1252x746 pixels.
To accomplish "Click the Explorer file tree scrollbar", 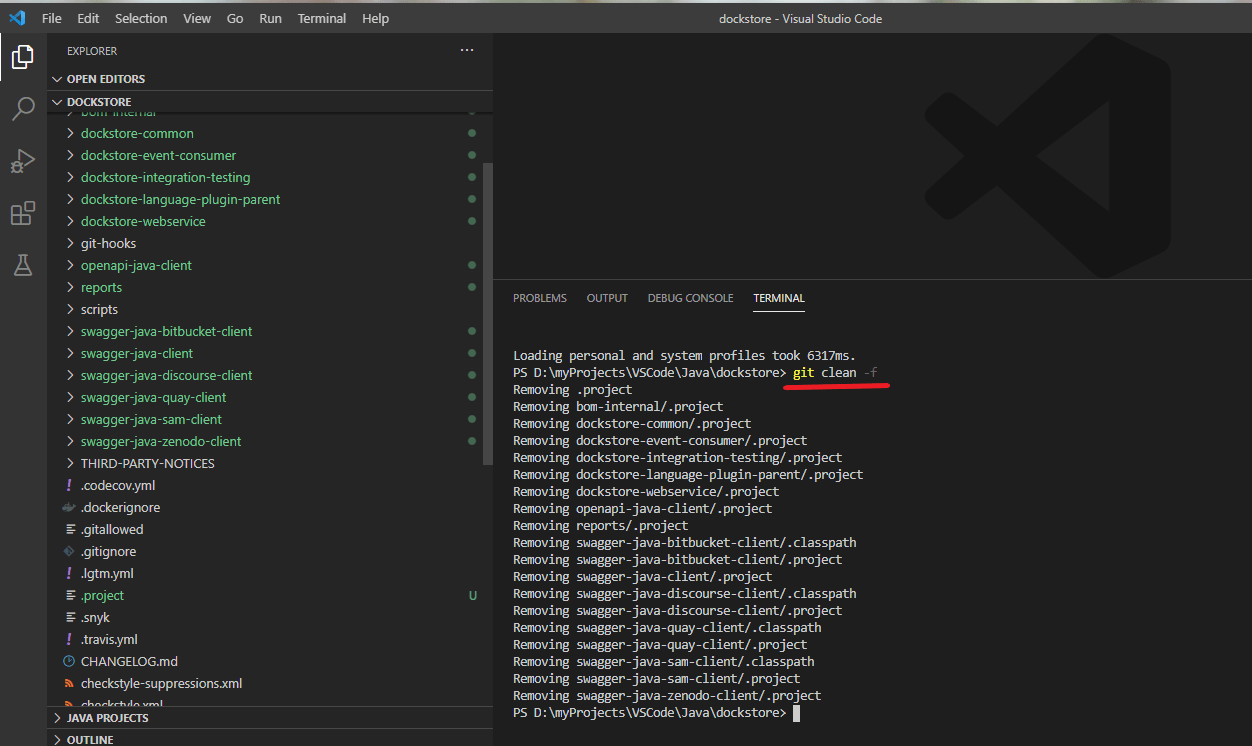I will [488, 314].
